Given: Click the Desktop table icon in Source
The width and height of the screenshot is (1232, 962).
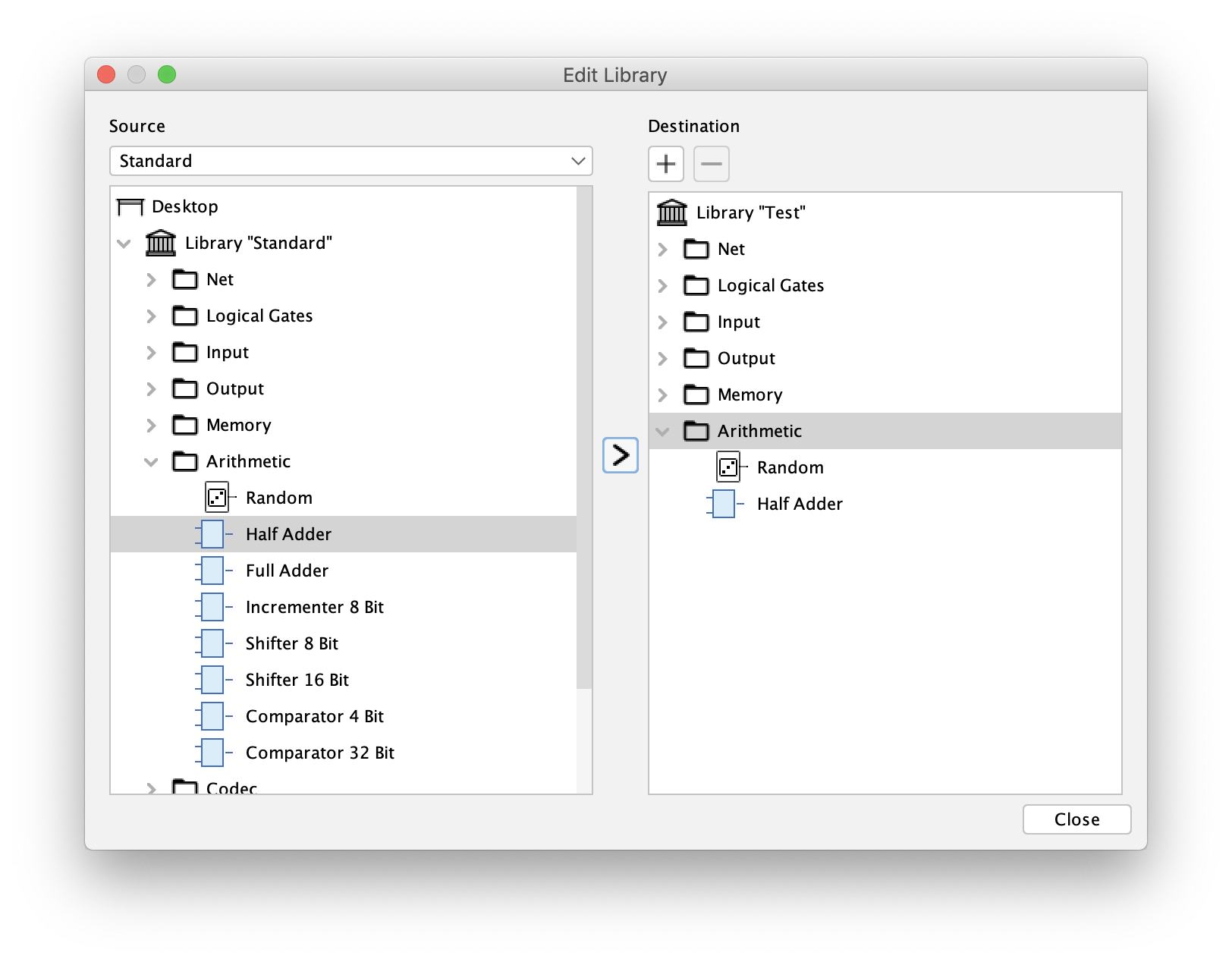Looking at the screenshot, I should [x=130, y=206].
